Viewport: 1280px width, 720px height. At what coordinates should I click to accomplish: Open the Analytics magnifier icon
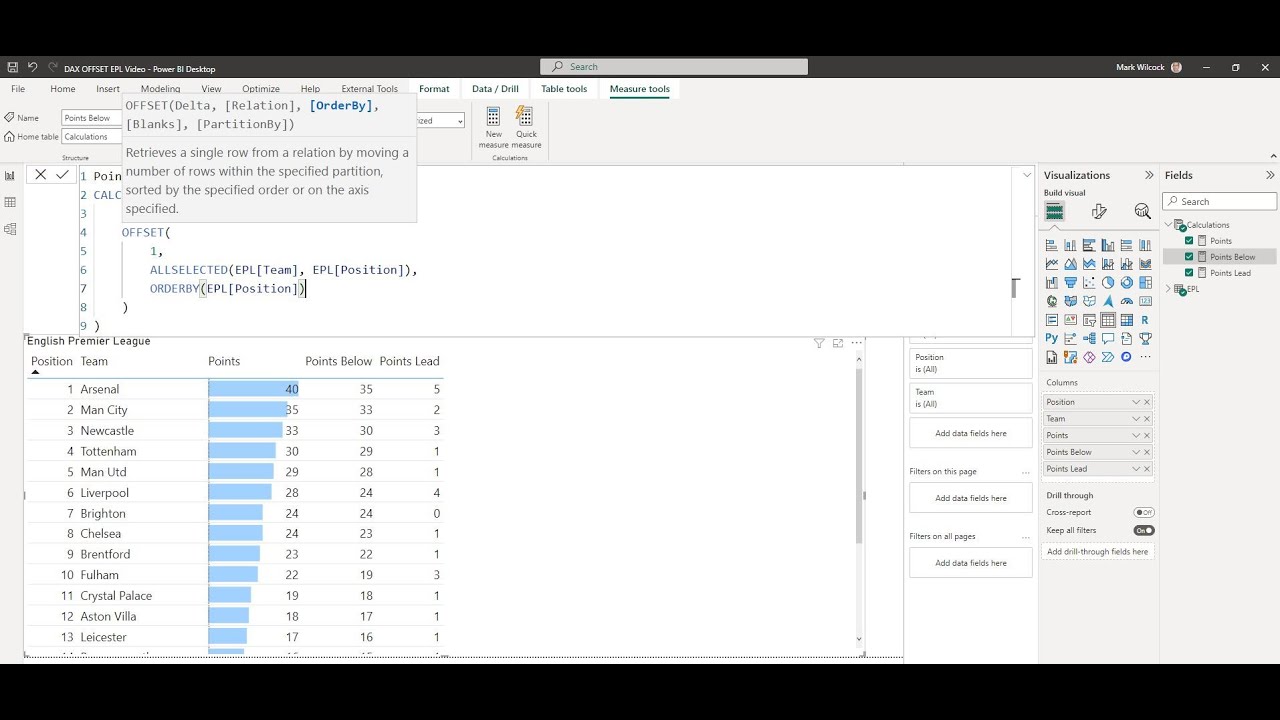[x=1142, y=211]
